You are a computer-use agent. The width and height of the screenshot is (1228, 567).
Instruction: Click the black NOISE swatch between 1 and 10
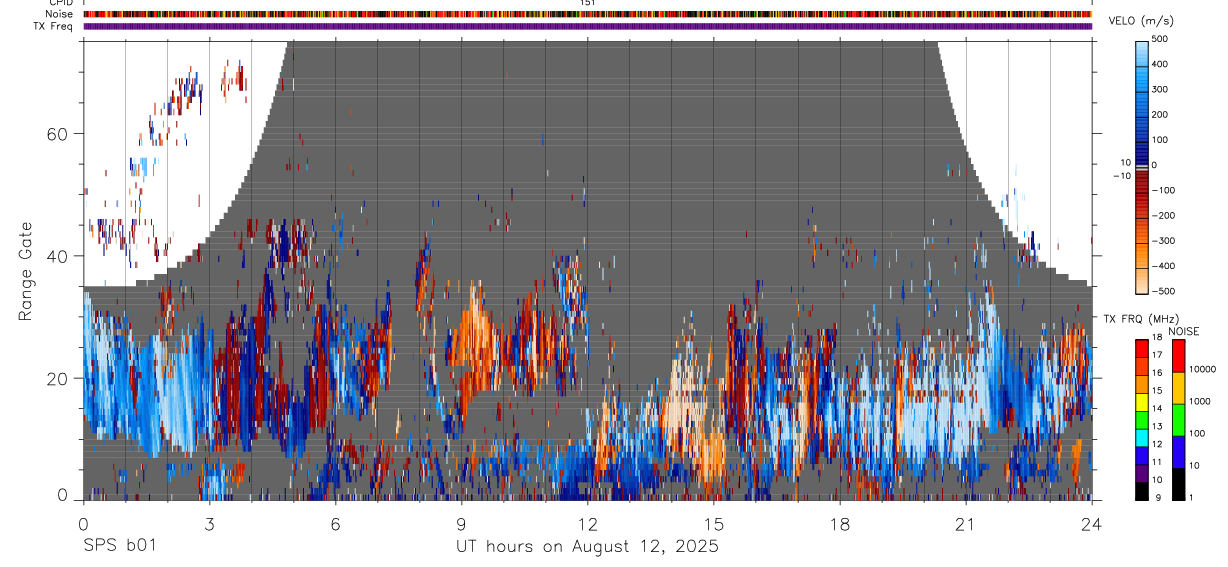point(1177,484)
